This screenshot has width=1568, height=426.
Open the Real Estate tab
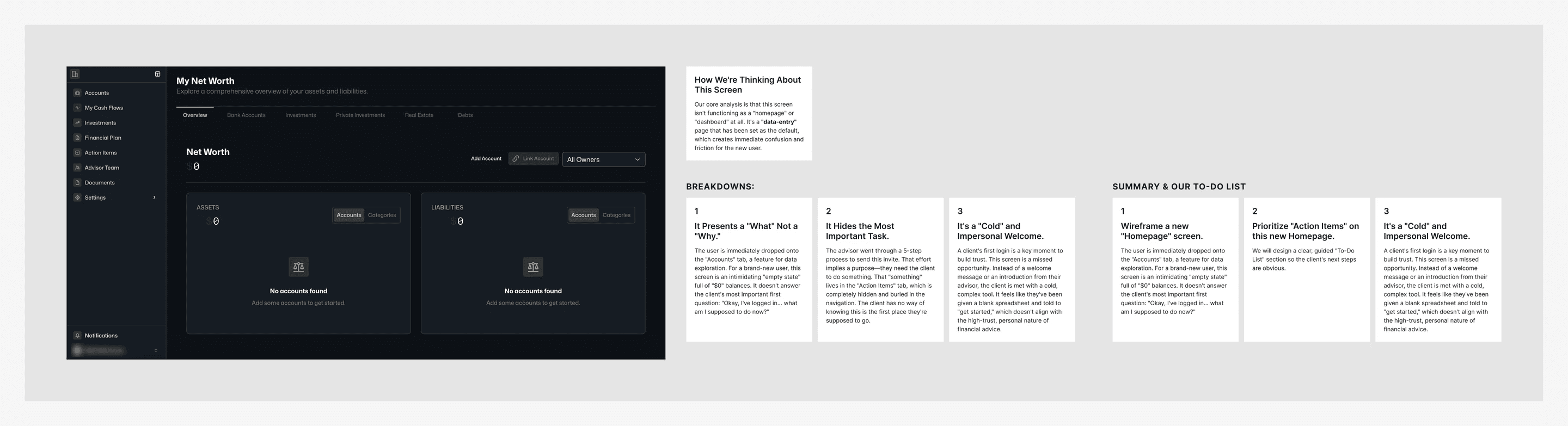tap(419, 115)
